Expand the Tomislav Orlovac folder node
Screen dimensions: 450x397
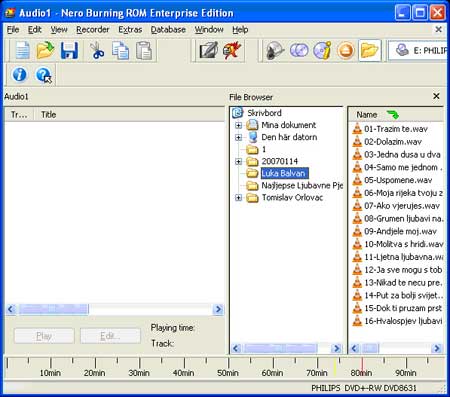click(x=238, y=198)
